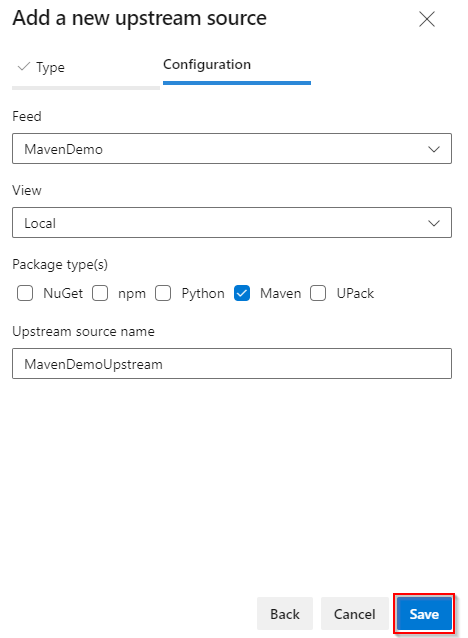Uncheck the Maven package type checkbox

click(242, 293)
